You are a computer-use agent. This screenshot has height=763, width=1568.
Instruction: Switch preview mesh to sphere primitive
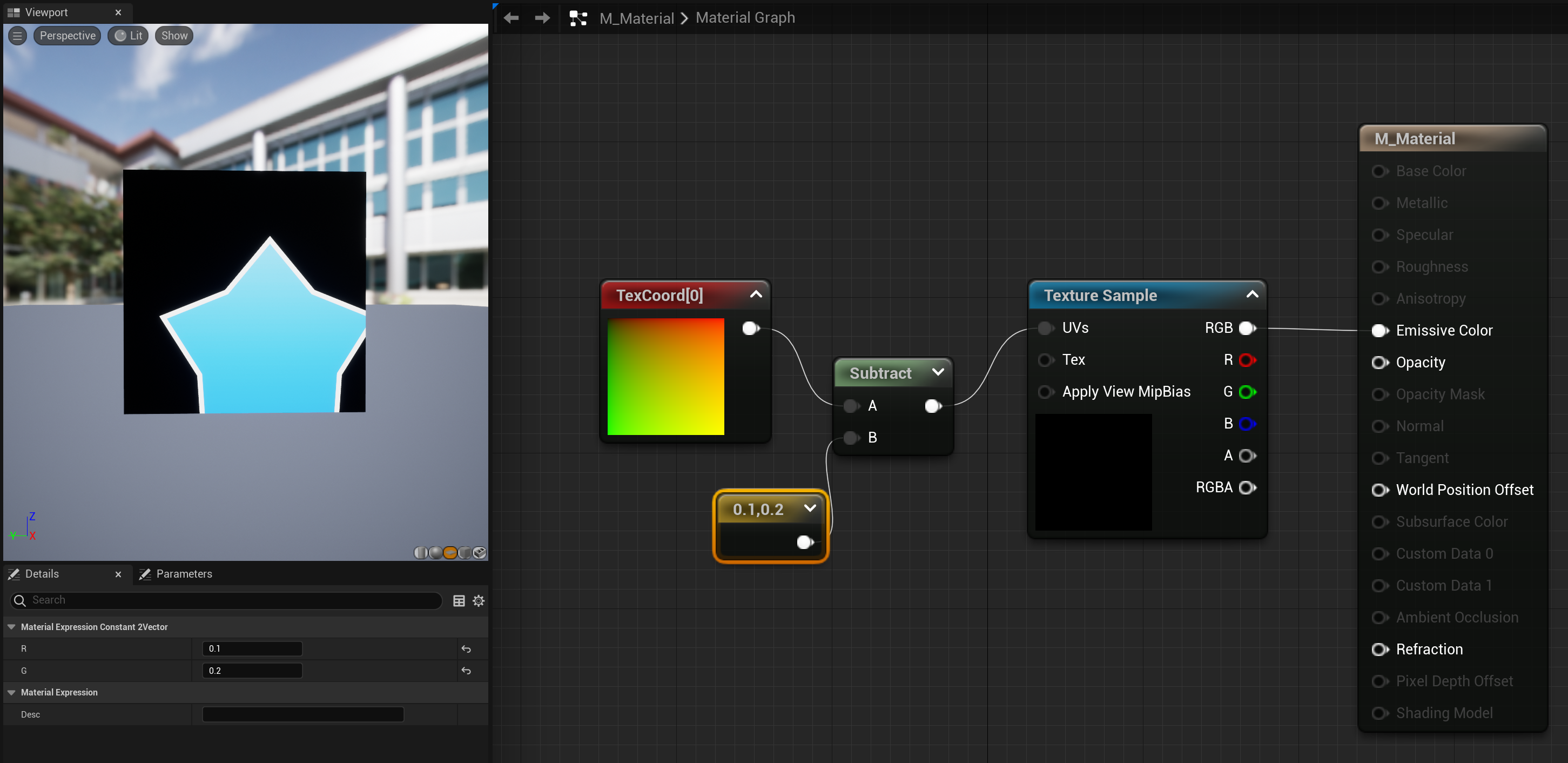435,552
